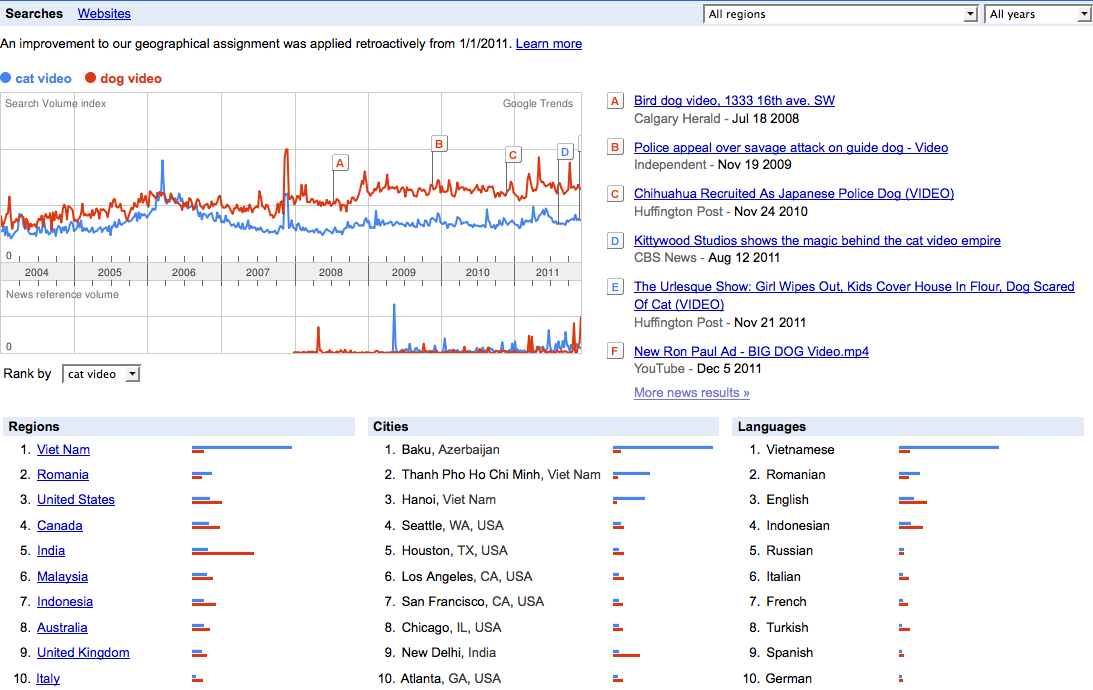Open New Ron Paul Ad BIG DOG video
1093x690 pixels.
pyautogui.click(x=751, y=351)
